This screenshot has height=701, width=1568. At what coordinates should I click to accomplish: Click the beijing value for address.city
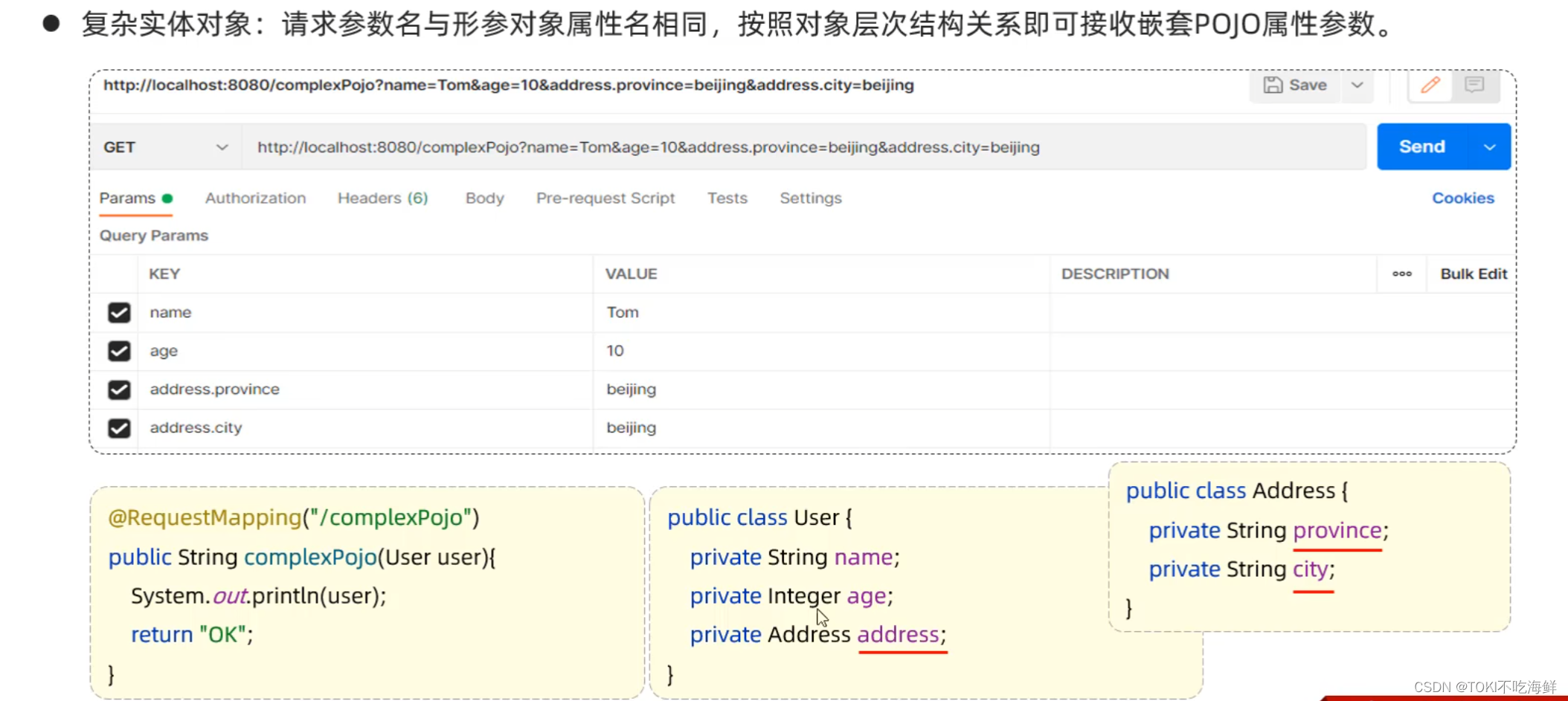tap(822, 428)
